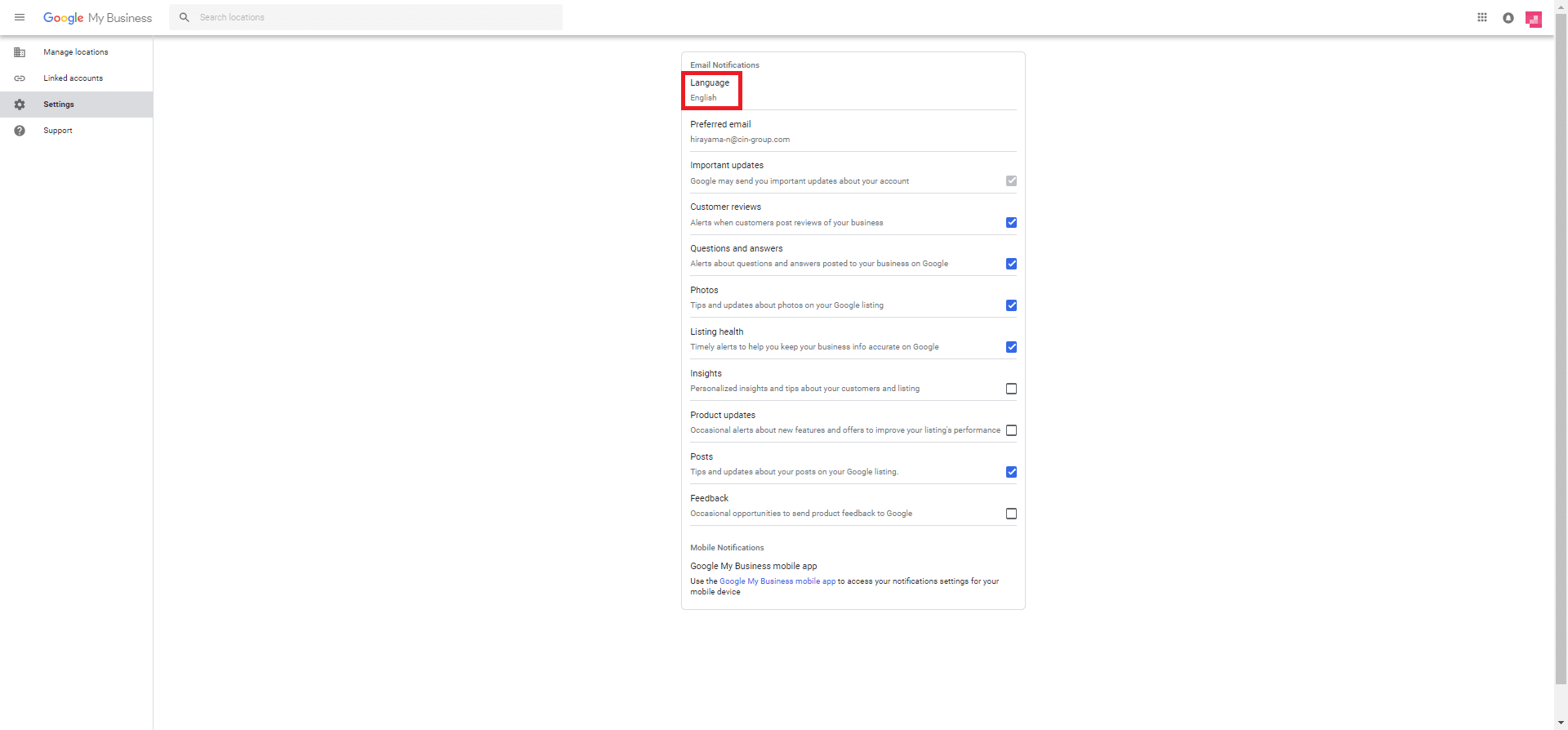The image size is (1568, 730).
Task: Click the Questions and answers title
Action: (x=736, y=249)
